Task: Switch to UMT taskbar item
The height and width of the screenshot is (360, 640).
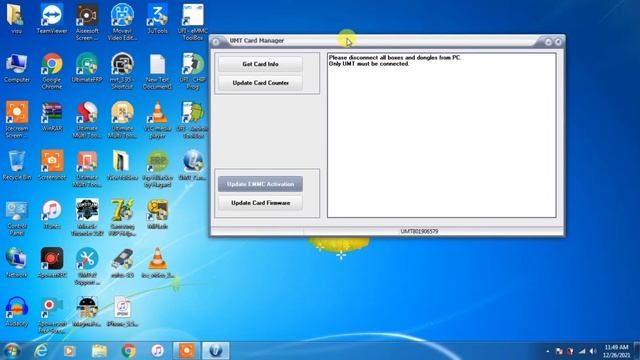Action: pos(216,351)
